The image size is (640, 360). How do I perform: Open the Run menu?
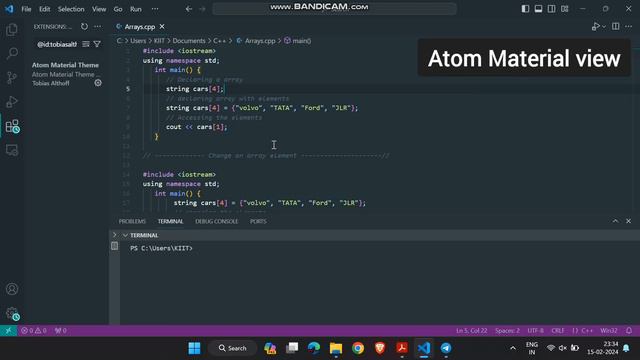(x=136, y=9)
